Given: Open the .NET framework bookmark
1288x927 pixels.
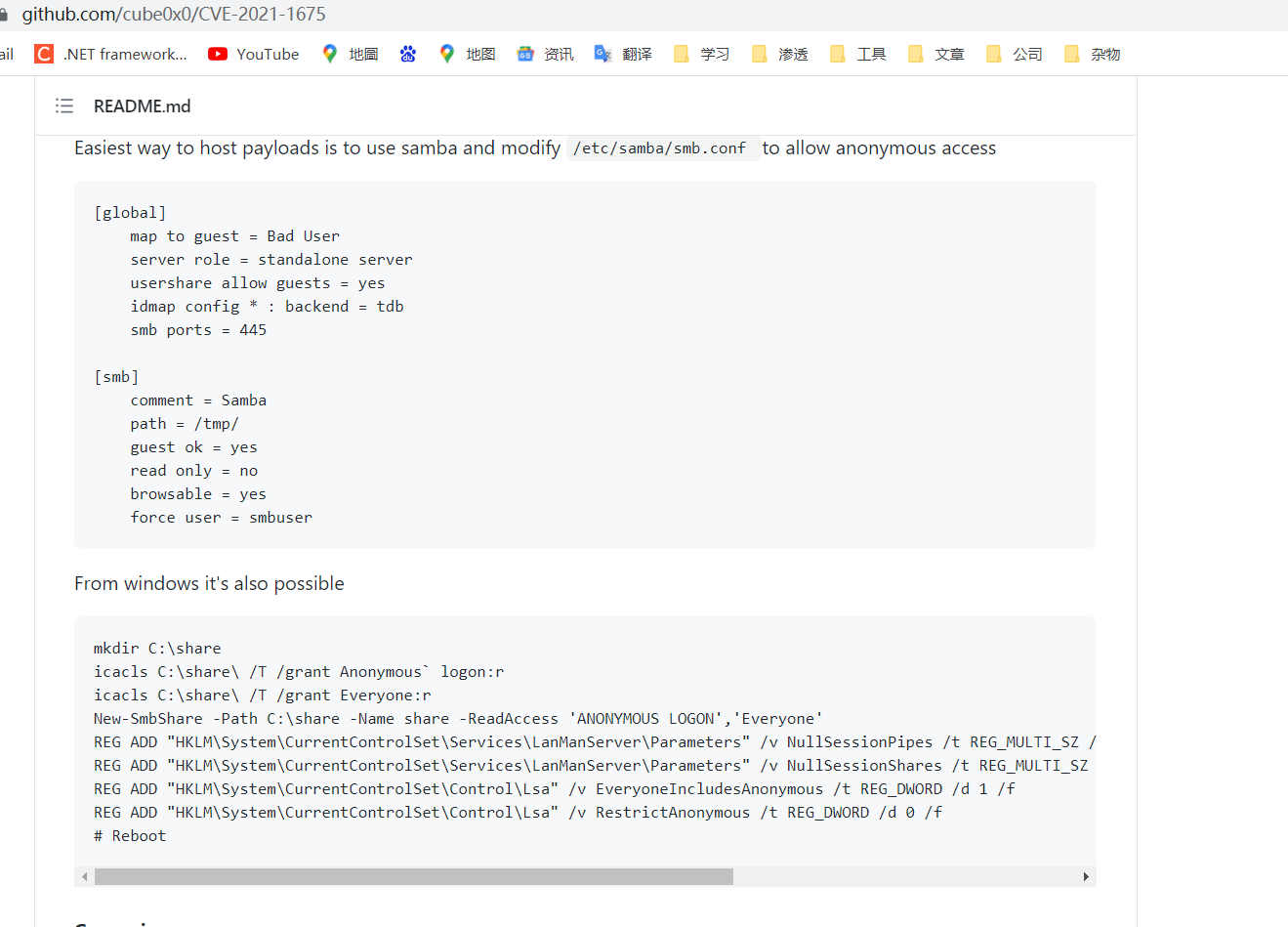Looking at the screenshot, I should (x=111, y=54).
